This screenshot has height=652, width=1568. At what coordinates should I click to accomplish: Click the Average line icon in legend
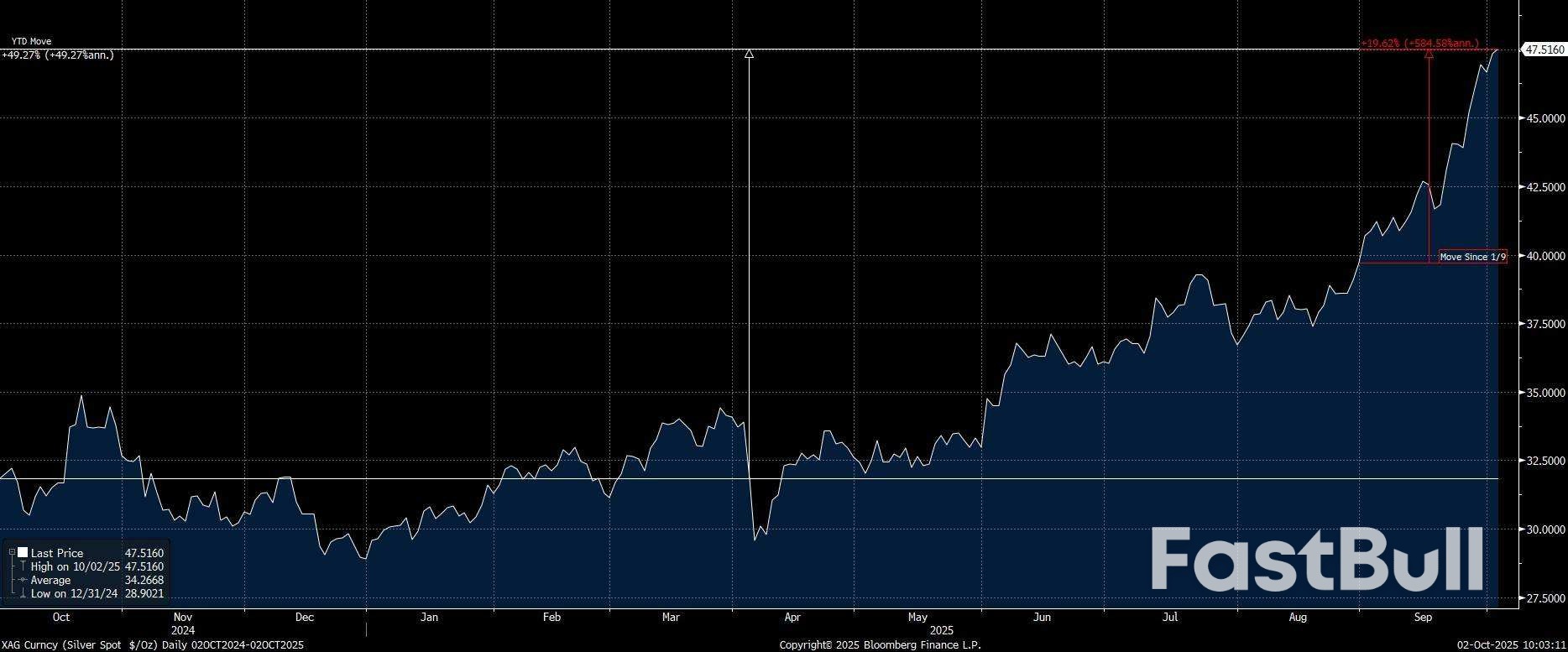(x=23, y=580)
